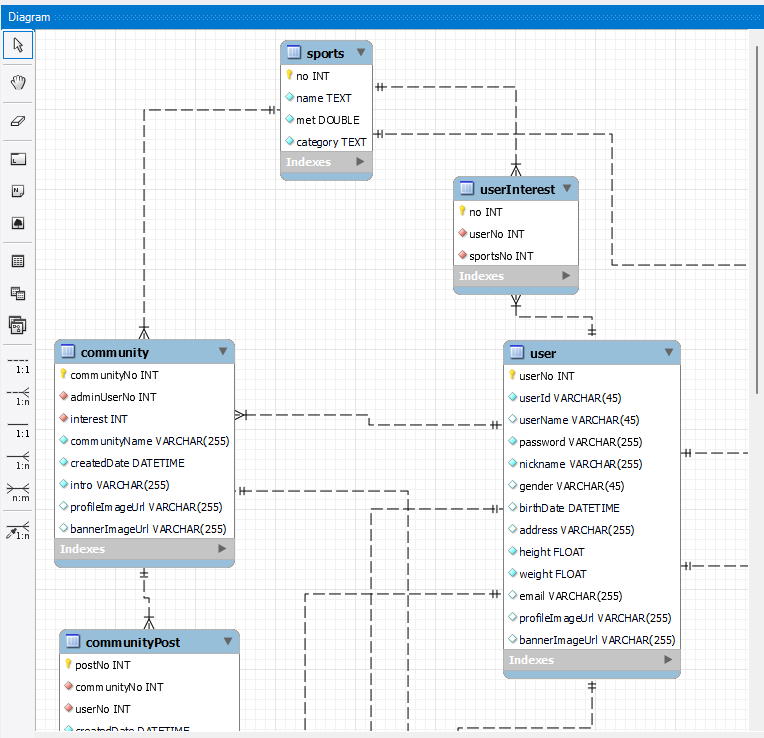Collapse the userInterest table with header arrow
This screenshot has width=764, height=738.
567,188
